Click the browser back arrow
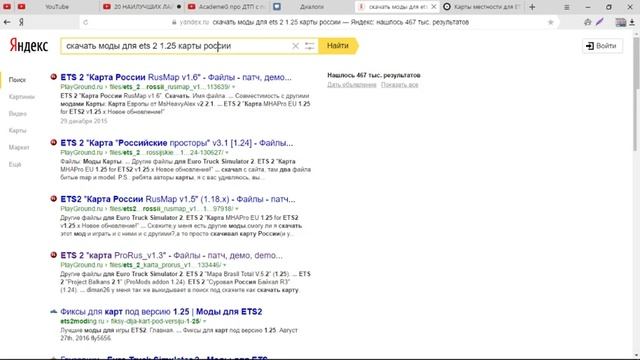The image size is (640, 360). [7, 22]
